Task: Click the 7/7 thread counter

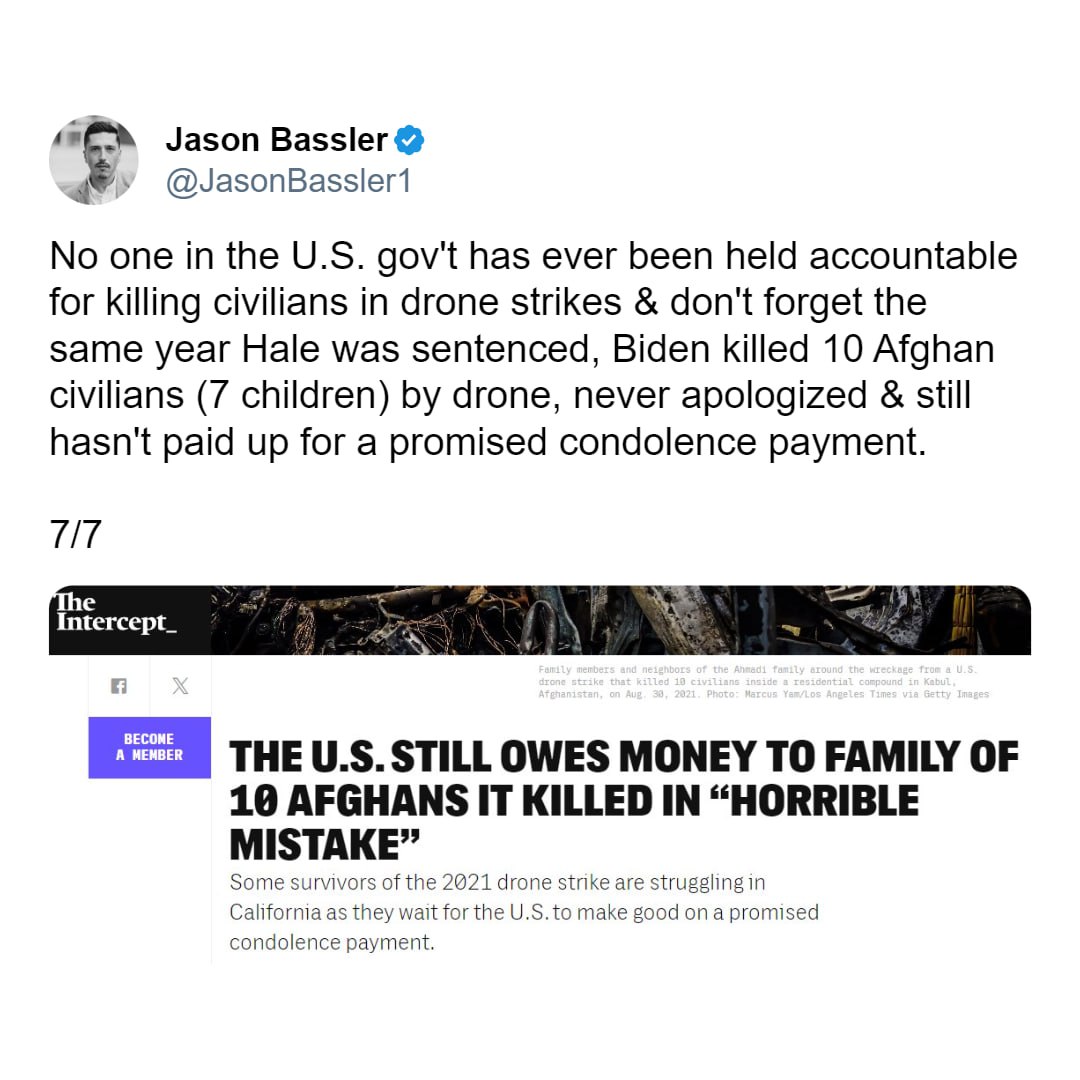Action: [x=76, y=534]
